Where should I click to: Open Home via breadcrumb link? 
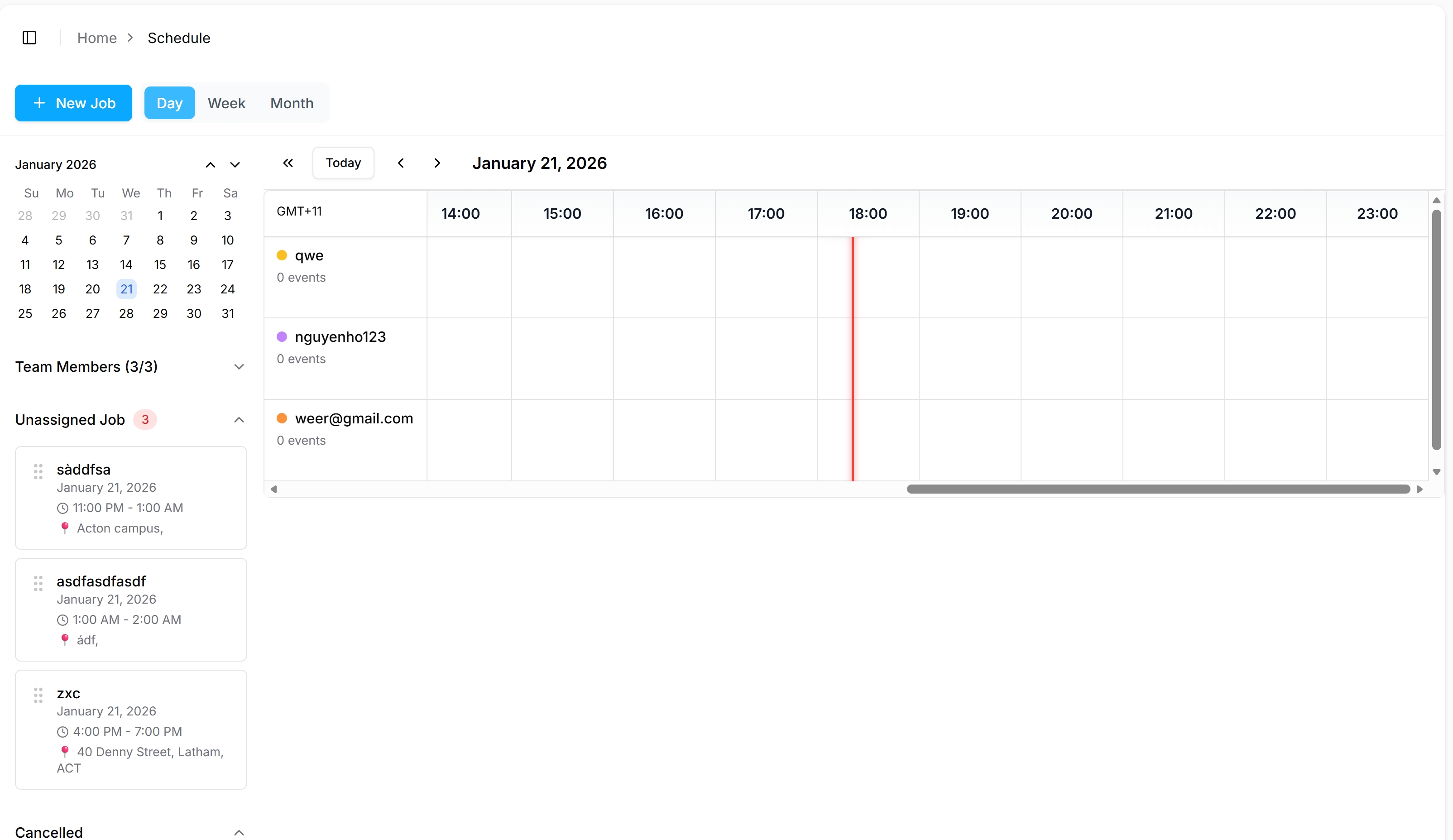(97, 38)
